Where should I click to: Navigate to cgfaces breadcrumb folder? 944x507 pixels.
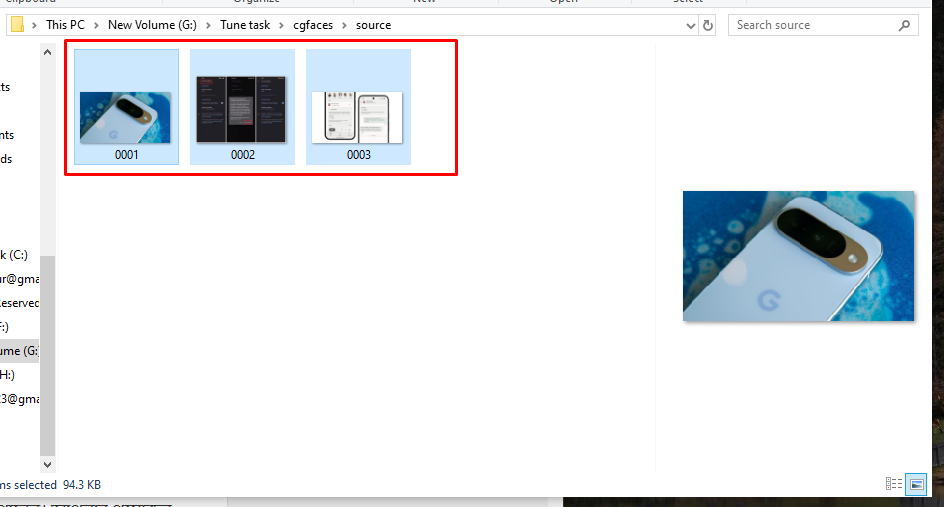coord(313,25)
